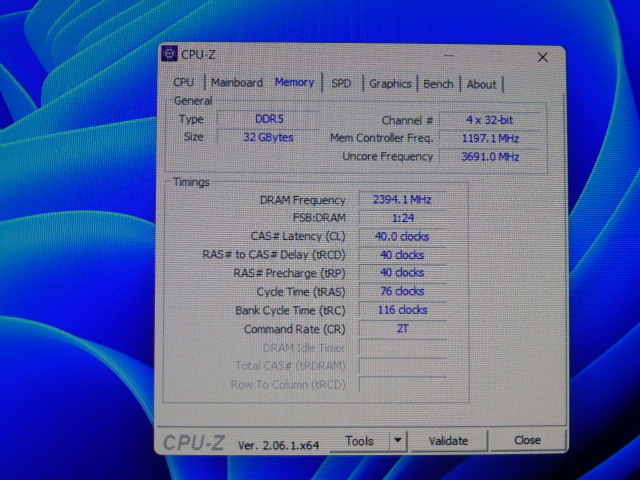Click the Close button at bottom
640x480 pixels.
pos(527,440)
